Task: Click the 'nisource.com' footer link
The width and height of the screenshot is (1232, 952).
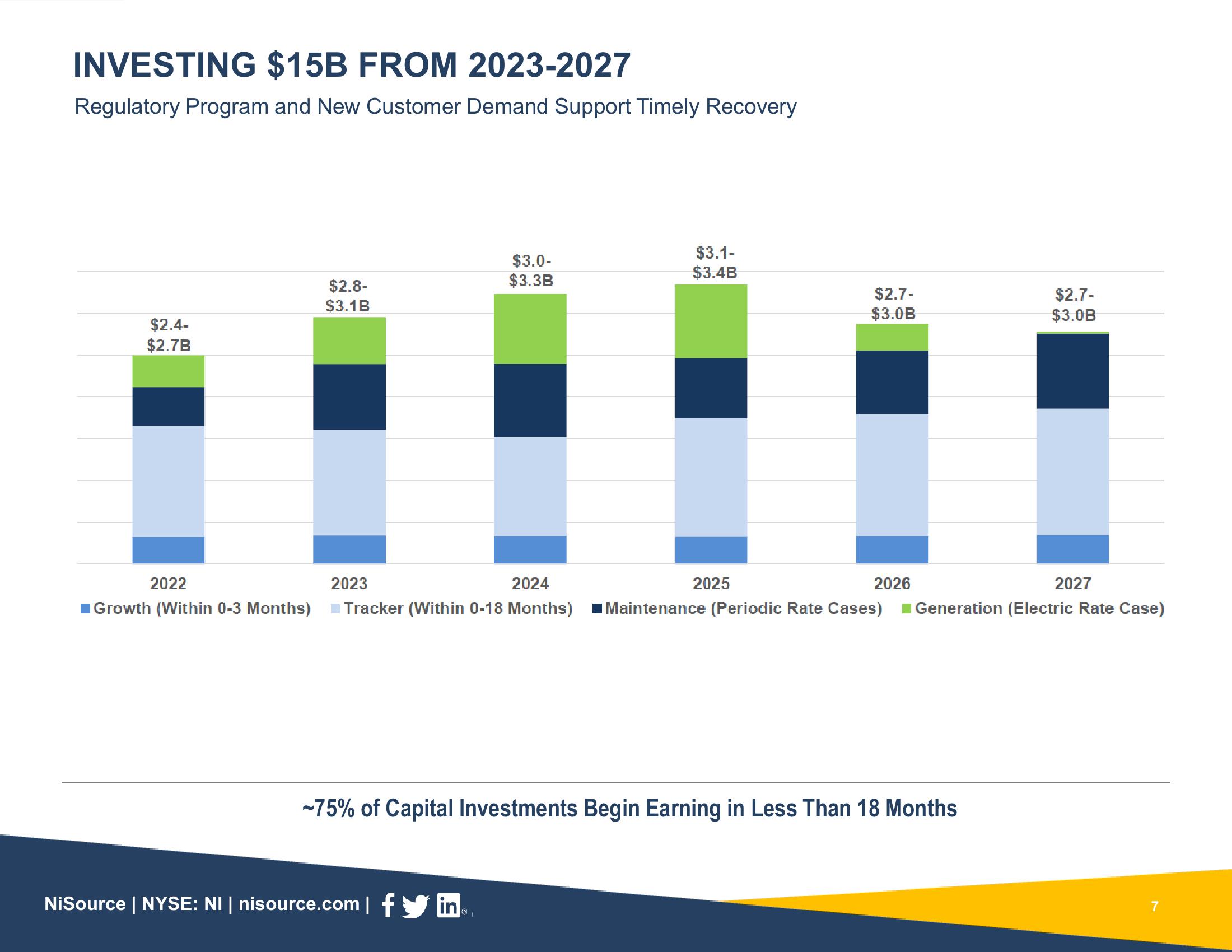Action: point(299,904)
